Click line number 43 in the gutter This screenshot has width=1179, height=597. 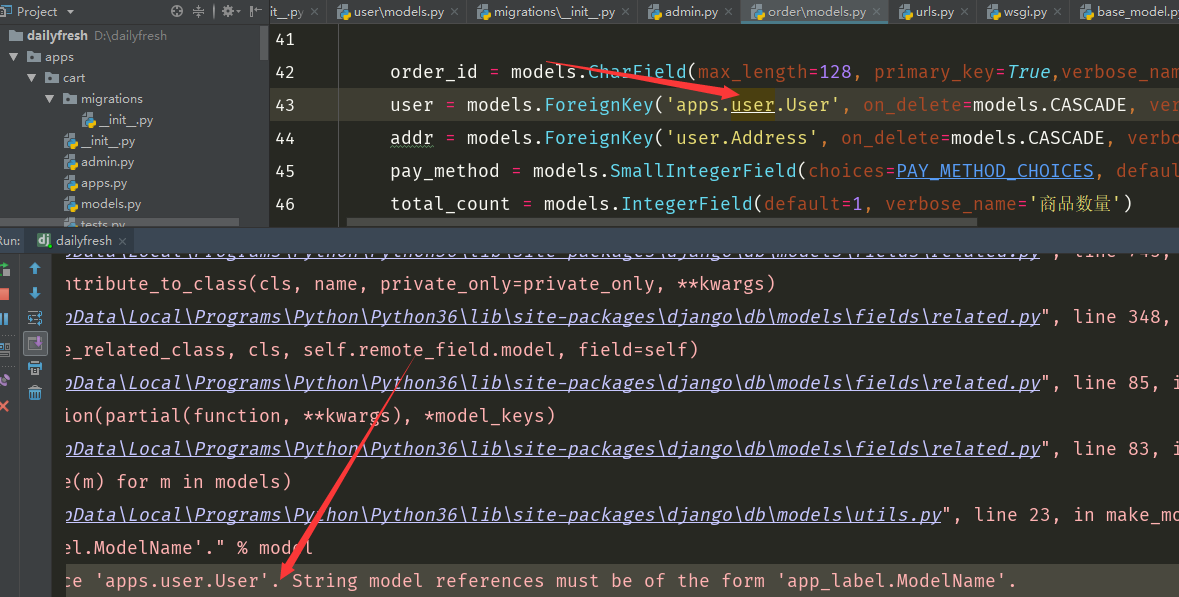point(285,105)
